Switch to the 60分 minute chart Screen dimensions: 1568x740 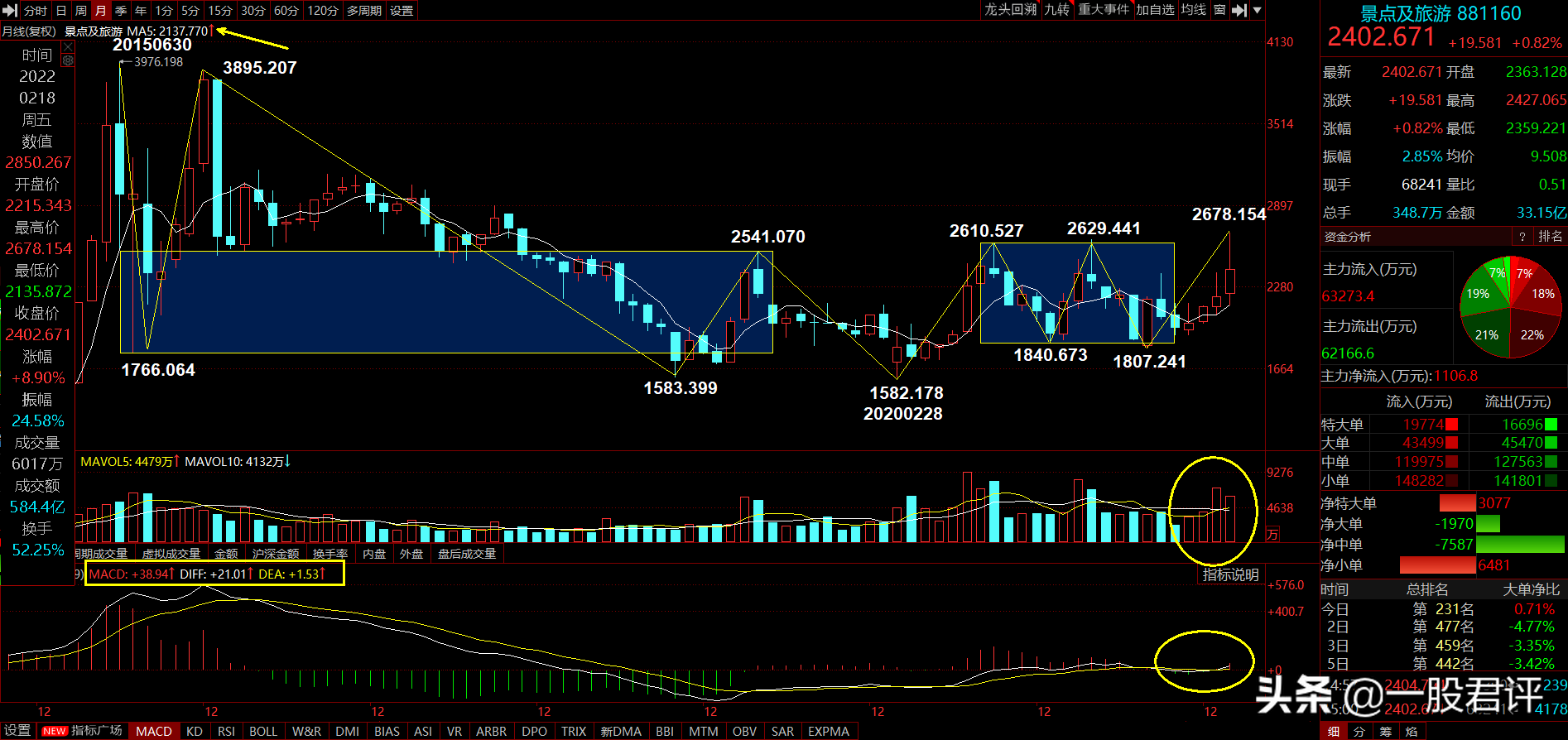286,11
